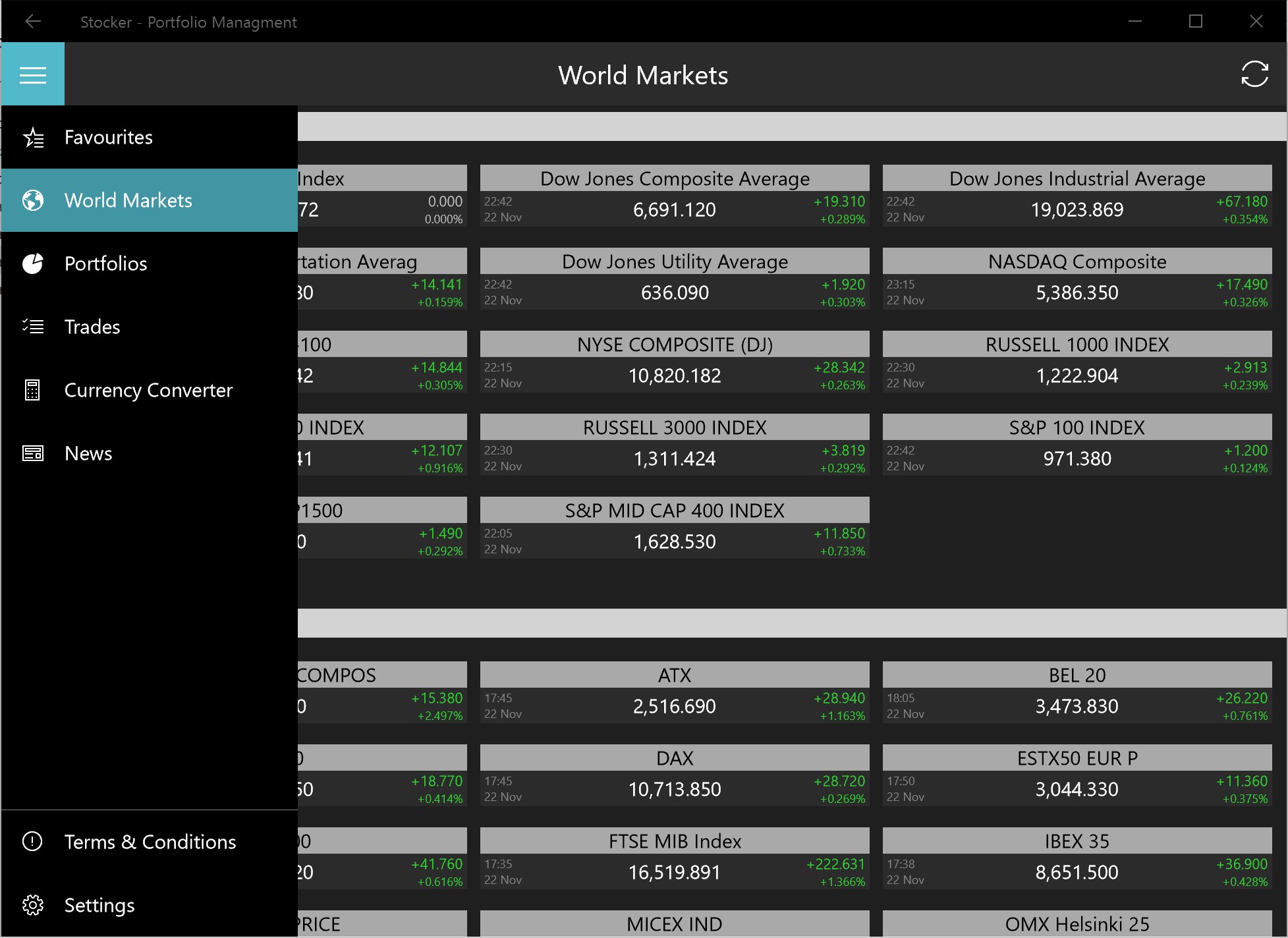This screenshot has height=938, width=1288.
Task: Refresh market data with the refresh icon
Action: (1254, 74)
